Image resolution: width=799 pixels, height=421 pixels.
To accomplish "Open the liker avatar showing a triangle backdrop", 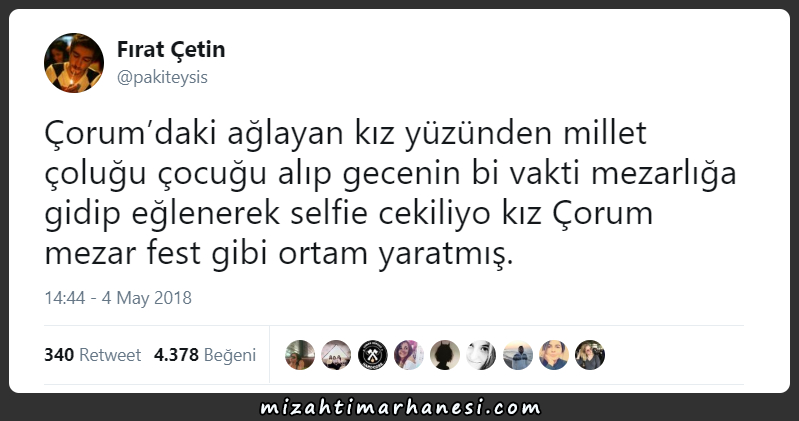I will [x=336, y=355].
